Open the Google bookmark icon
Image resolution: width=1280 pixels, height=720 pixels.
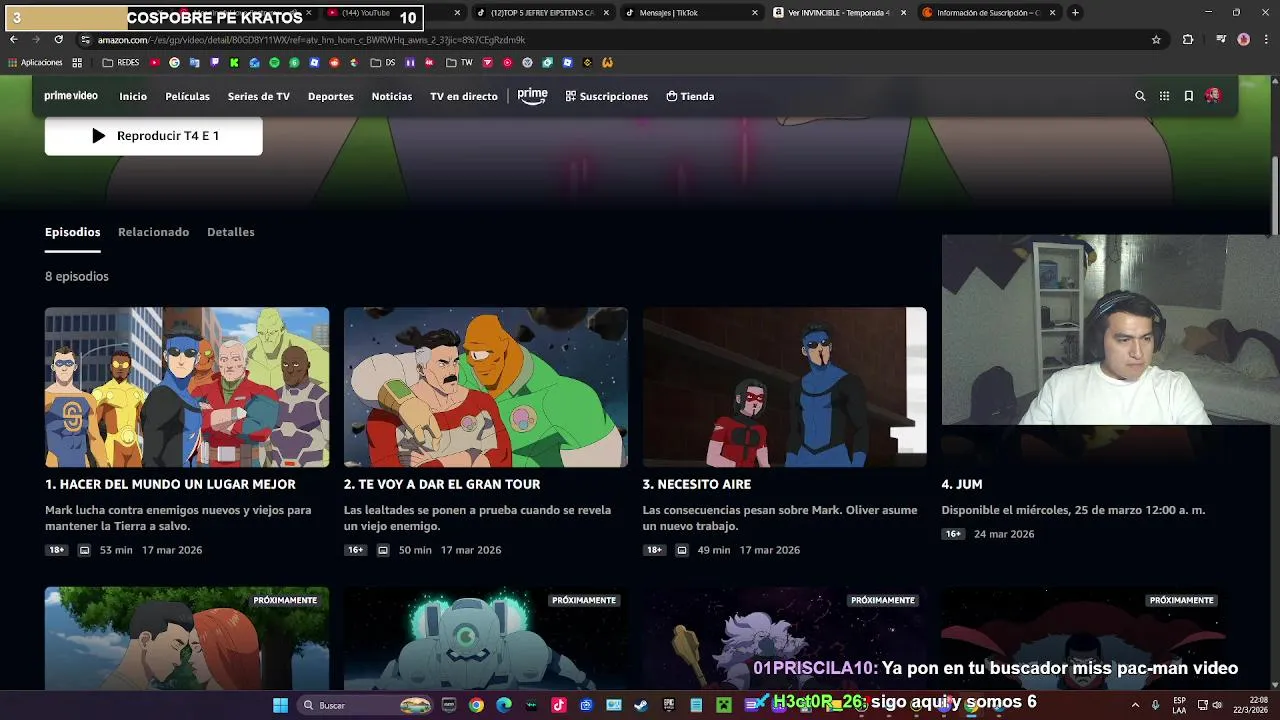coord(174,62)
